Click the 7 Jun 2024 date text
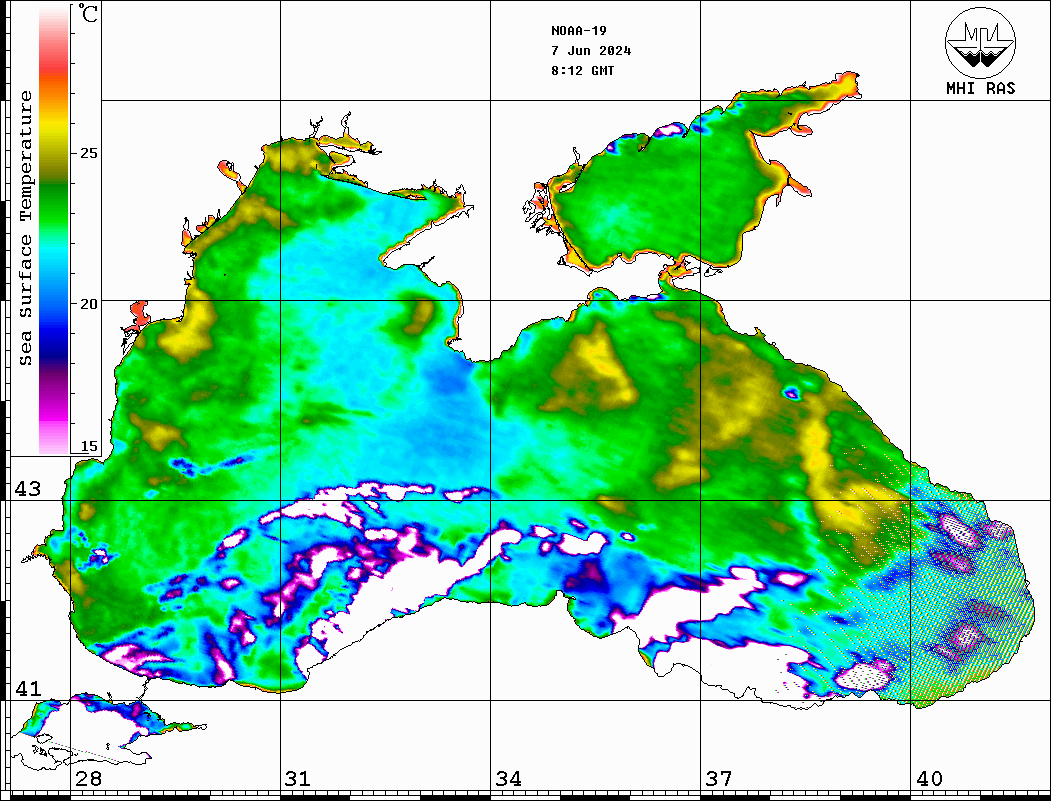Image resolution: width=1051 pixels, height=801 pixels. click(x=591, y=51)
